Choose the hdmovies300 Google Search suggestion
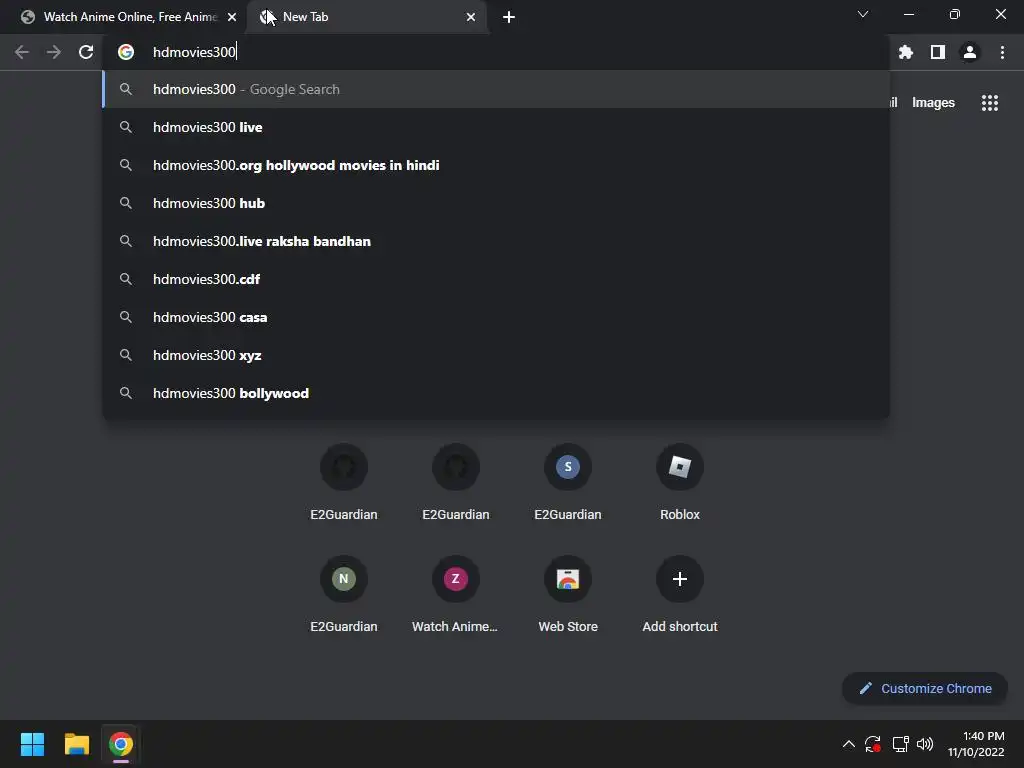Viewport: 1024px width, 768px height. tap(496, 89)
